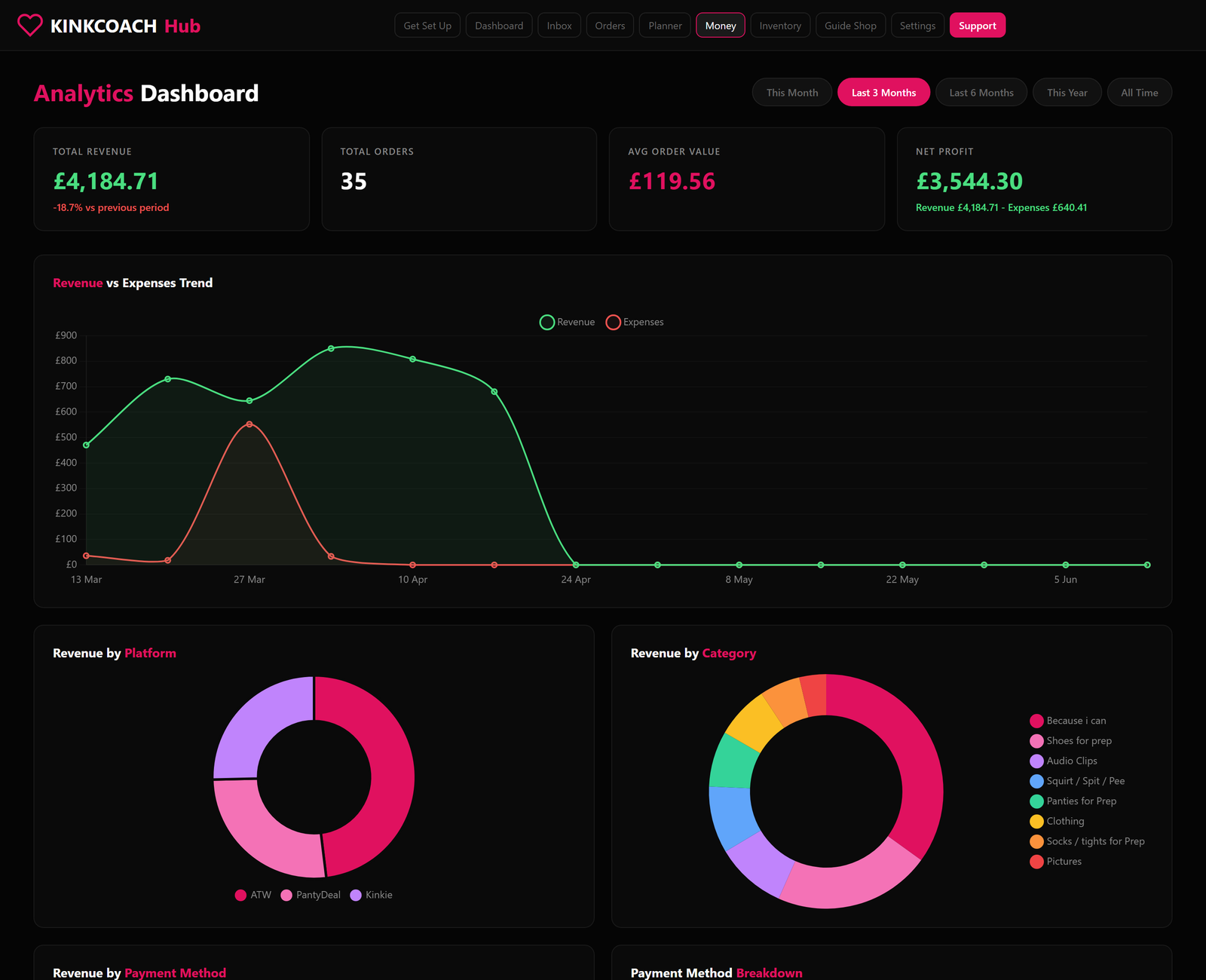The image size is (1206, 980).
Task: Click the 22 May axis label
Action: tap(902, 579)
